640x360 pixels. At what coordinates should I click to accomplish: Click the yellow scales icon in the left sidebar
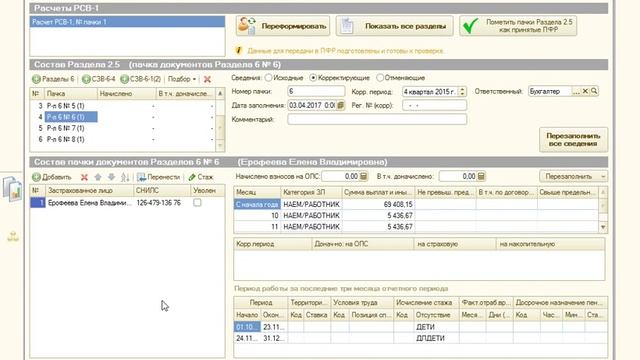[13, 236]
